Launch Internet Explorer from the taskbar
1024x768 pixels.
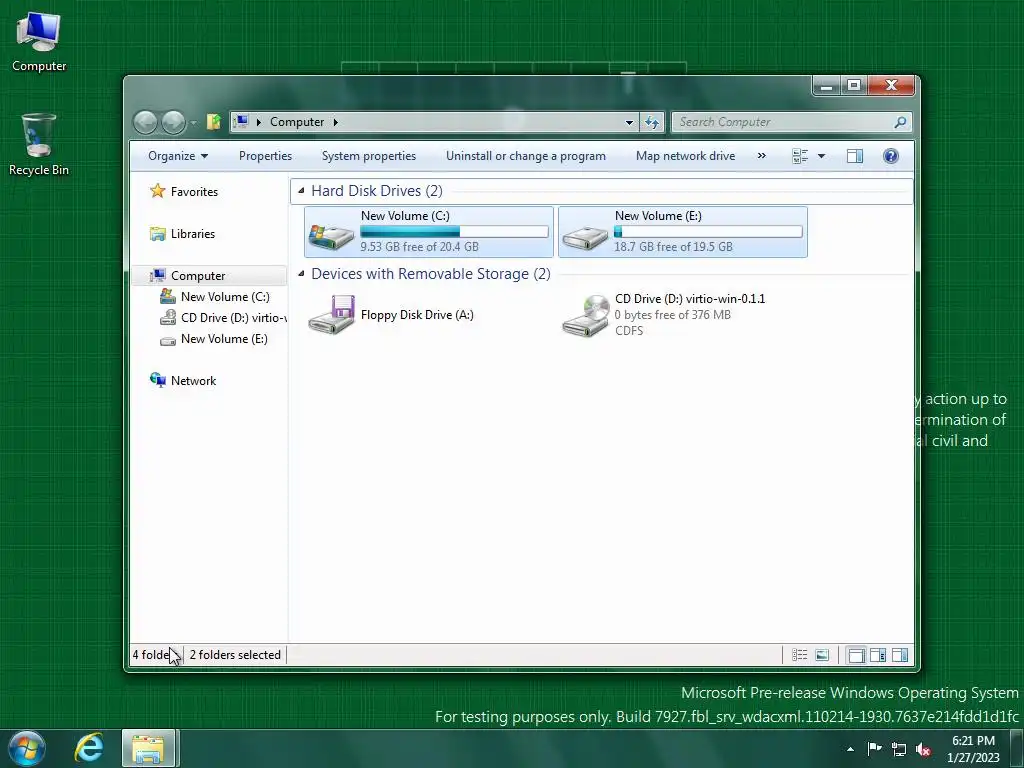coord(89,748)
